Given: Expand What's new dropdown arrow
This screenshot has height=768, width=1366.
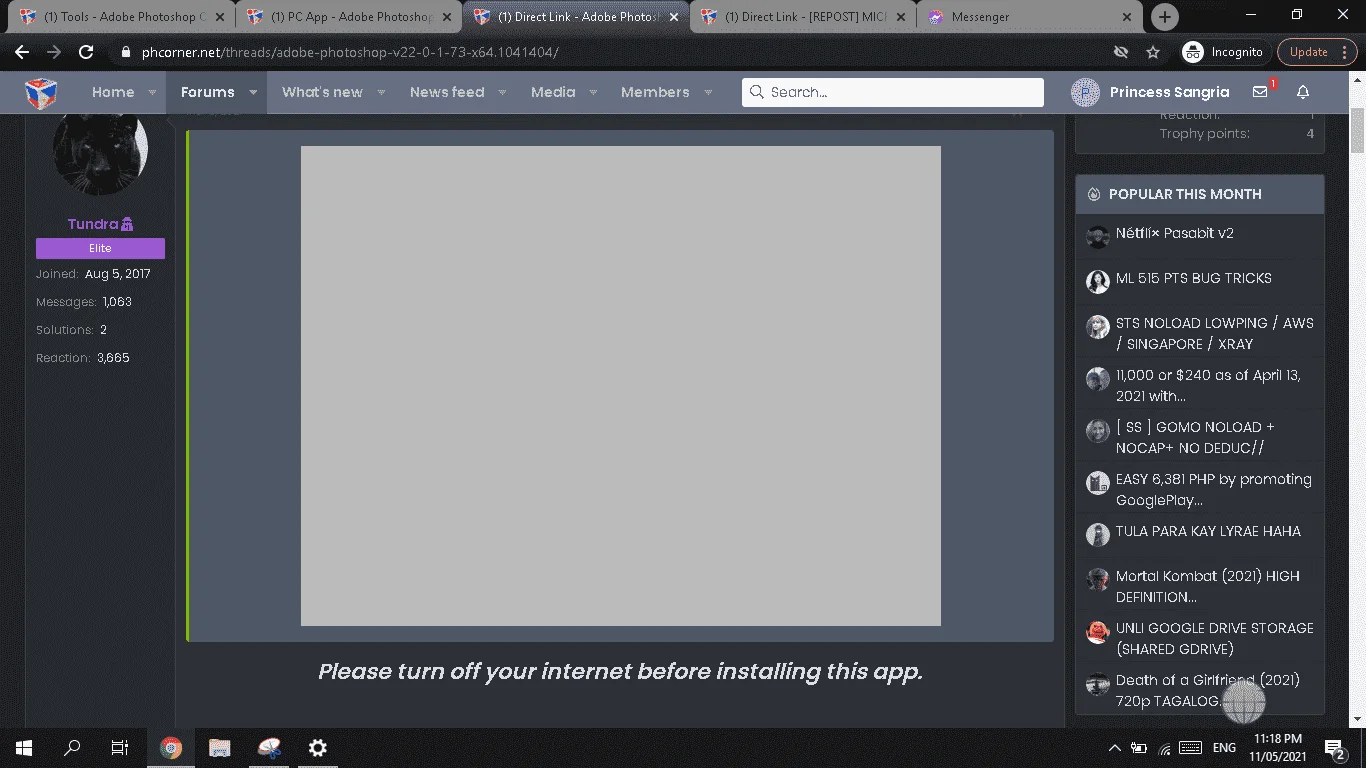Looking at the screenshot, I should [381, 92].
